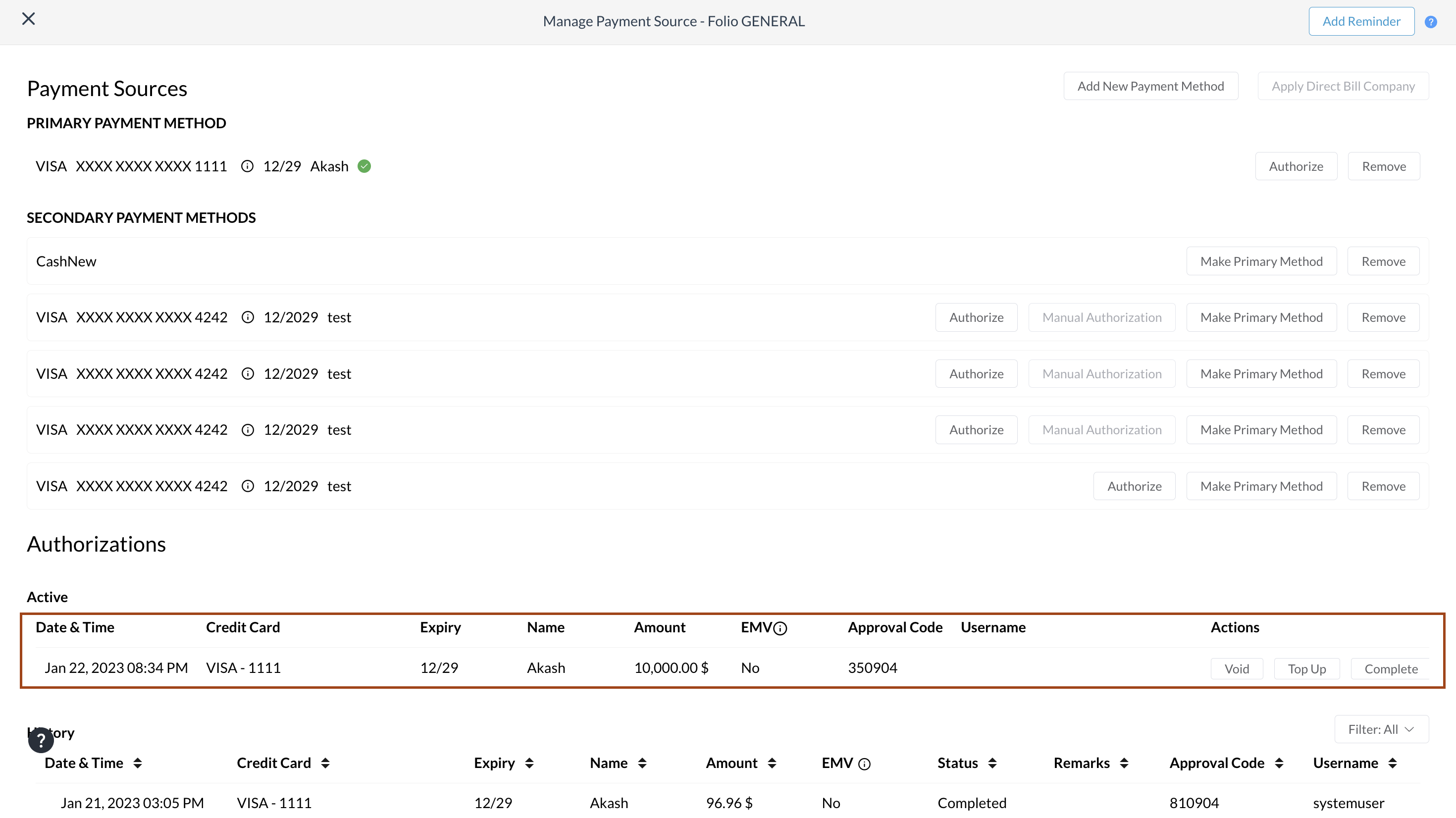The width and height of the screenshot is (1456, 818).
Task: Top Up the active VISA 1111 authorization
Action: coord(1306,669)
